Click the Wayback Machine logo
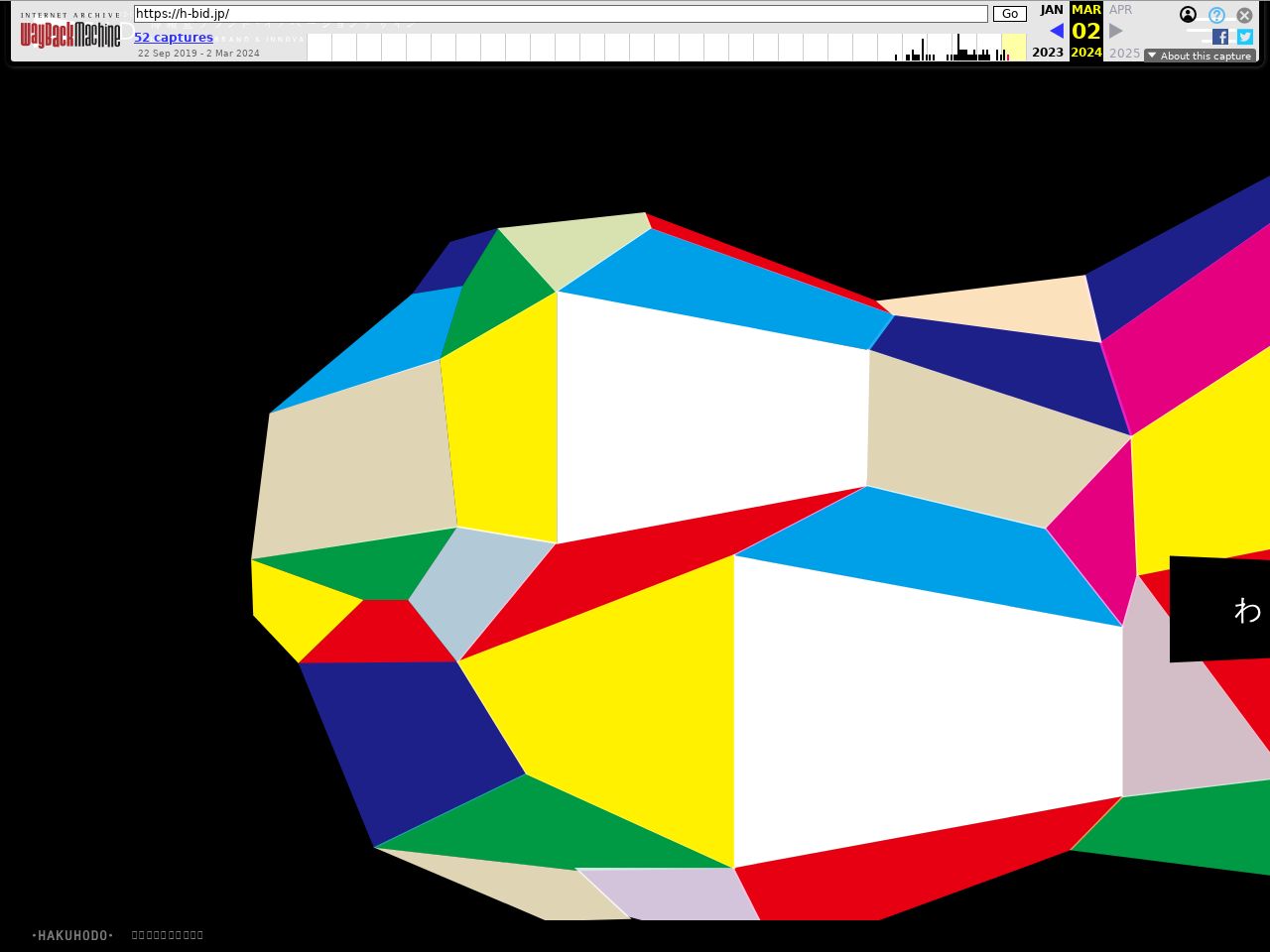Screen dimensions: 1270x952 70,31
